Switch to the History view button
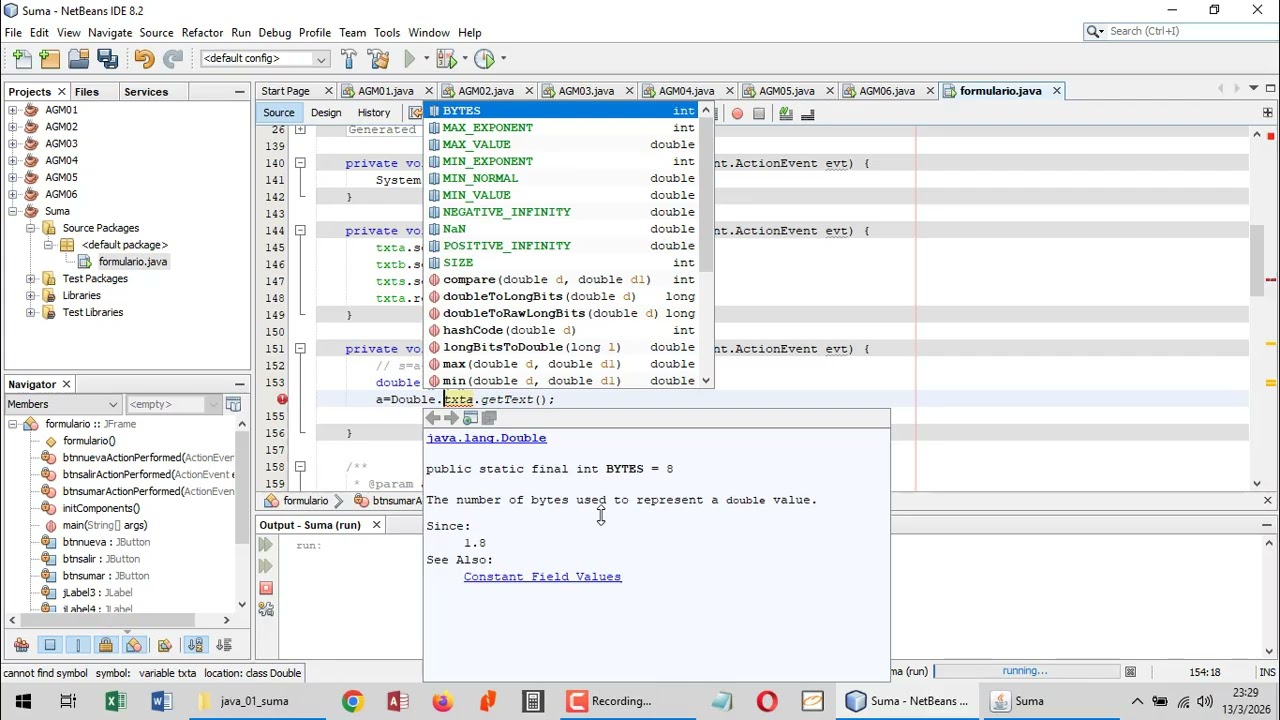 374,113
